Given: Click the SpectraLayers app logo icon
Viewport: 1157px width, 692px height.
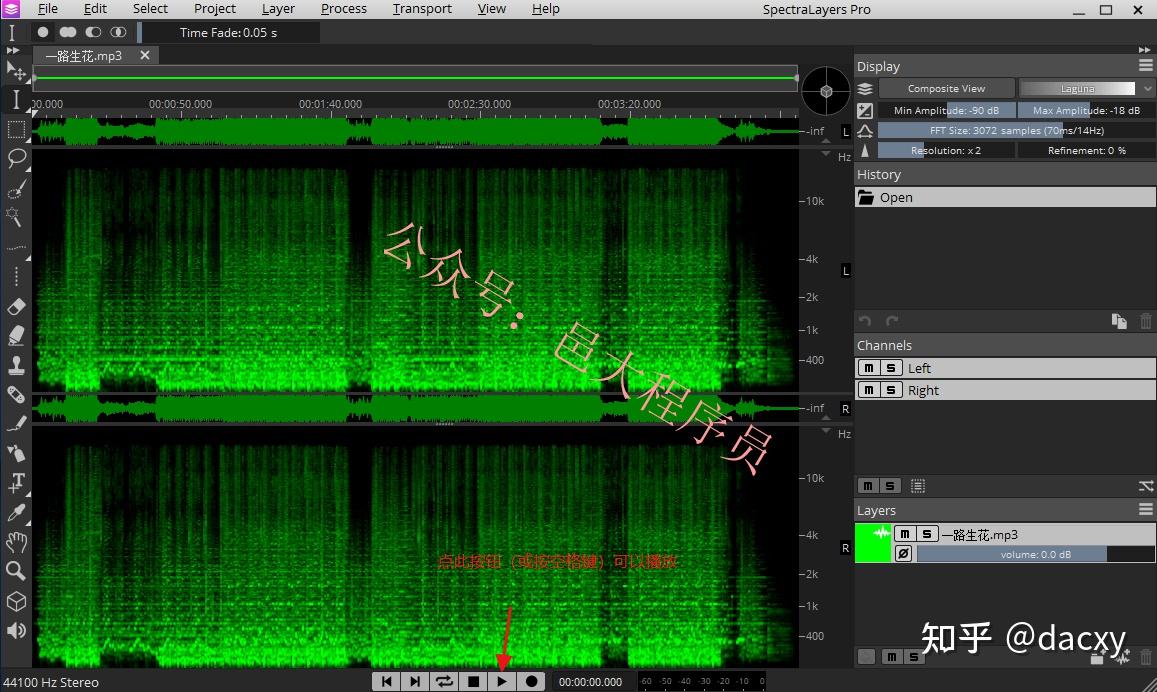Looking at the screenshot, I should (x=11, y=9).
